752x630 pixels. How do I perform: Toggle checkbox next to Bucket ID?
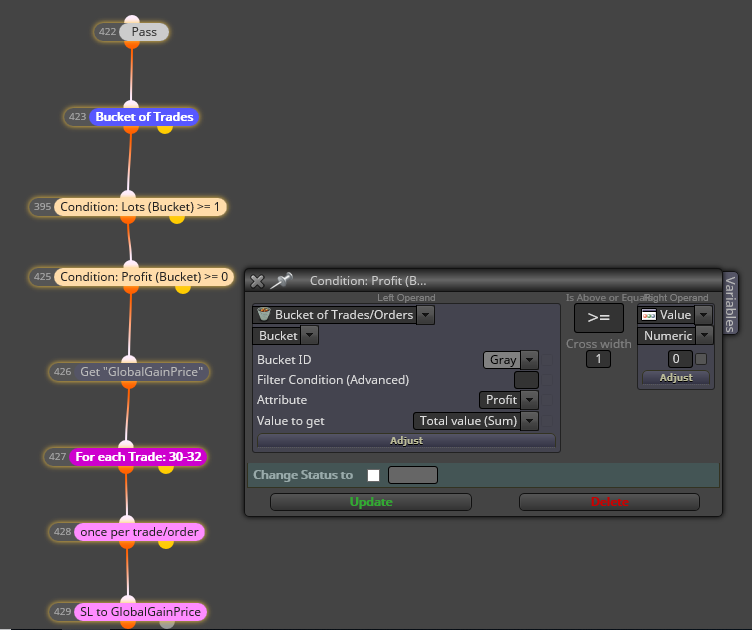pyautogui.click(x=547, y=360)
